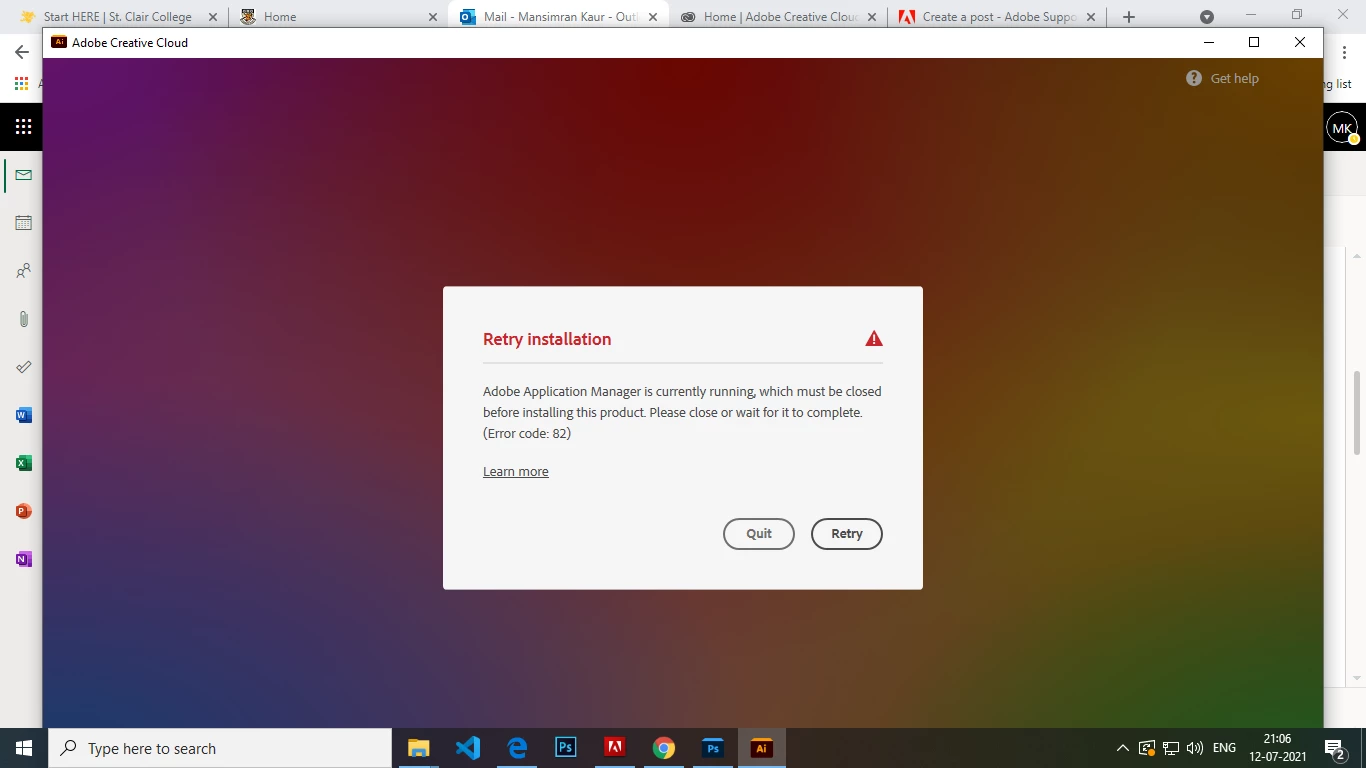The width and height of the screenshot is (1366, 768).
Task: Open the first Photoshop taskbar icon
Action: 565,748
